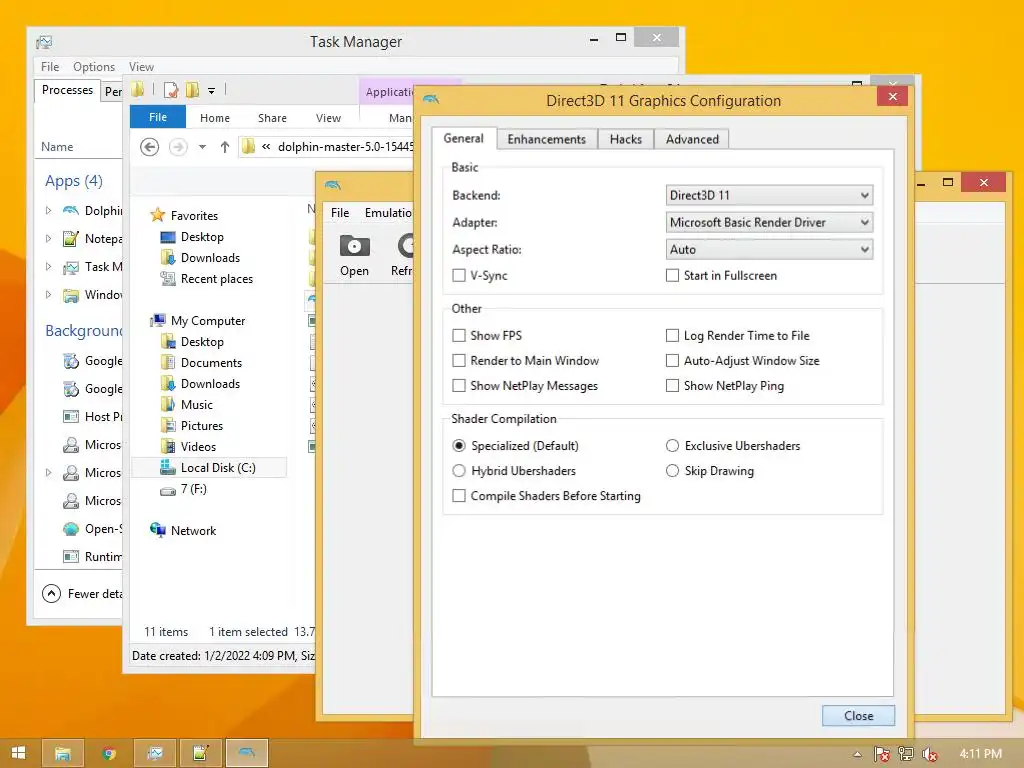Open the Adapter dropdown
The image size is (1024, 768).
pos(769,222)
